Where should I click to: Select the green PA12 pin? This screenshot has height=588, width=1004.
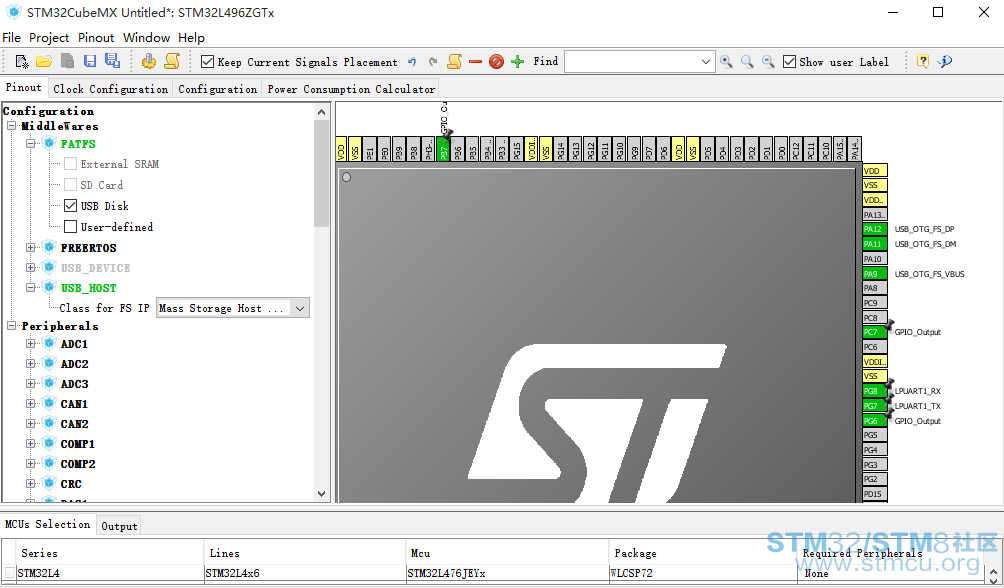pos(874,229)
